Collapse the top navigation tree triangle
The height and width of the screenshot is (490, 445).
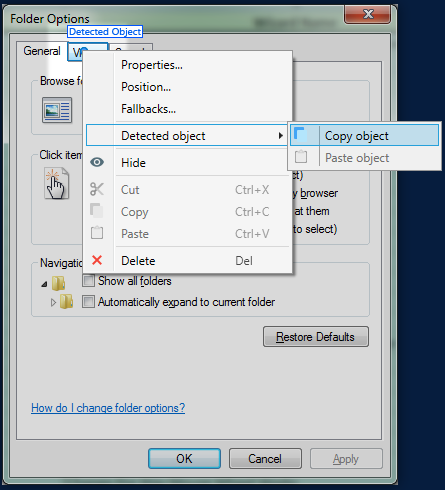pyautogui.click(x=44, y=285)
